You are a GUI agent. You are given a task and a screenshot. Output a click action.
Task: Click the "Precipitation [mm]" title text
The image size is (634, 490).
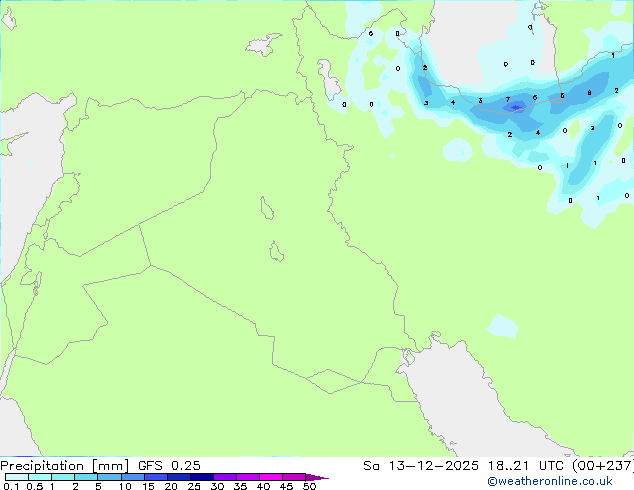click(x=65, y=466)
